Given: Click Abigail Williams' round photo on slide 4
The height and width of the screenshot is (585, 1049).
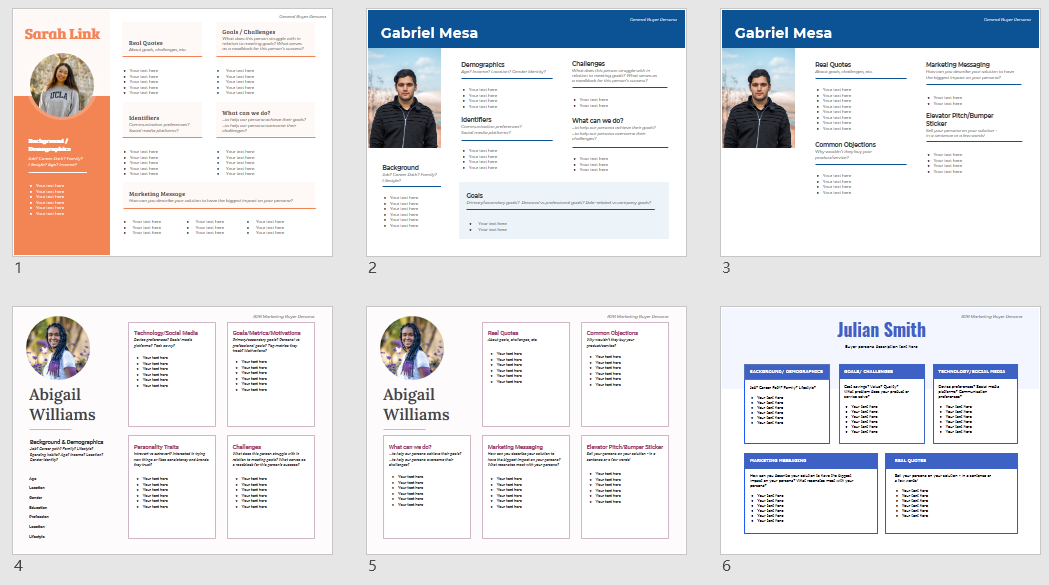Looking at the screenshot, I should point(58,348).
